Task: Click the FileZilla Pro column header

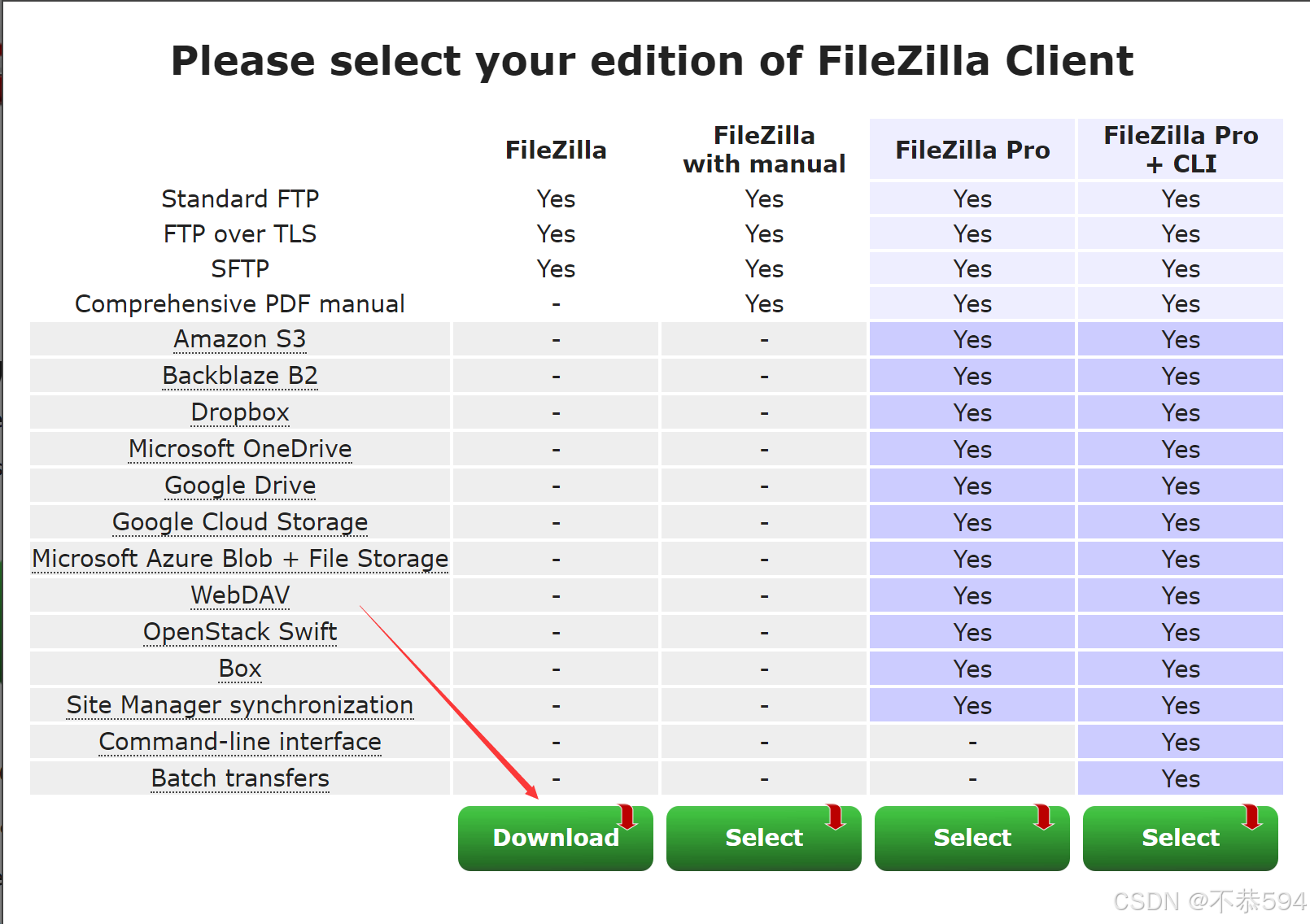Action: pos(972,149)
